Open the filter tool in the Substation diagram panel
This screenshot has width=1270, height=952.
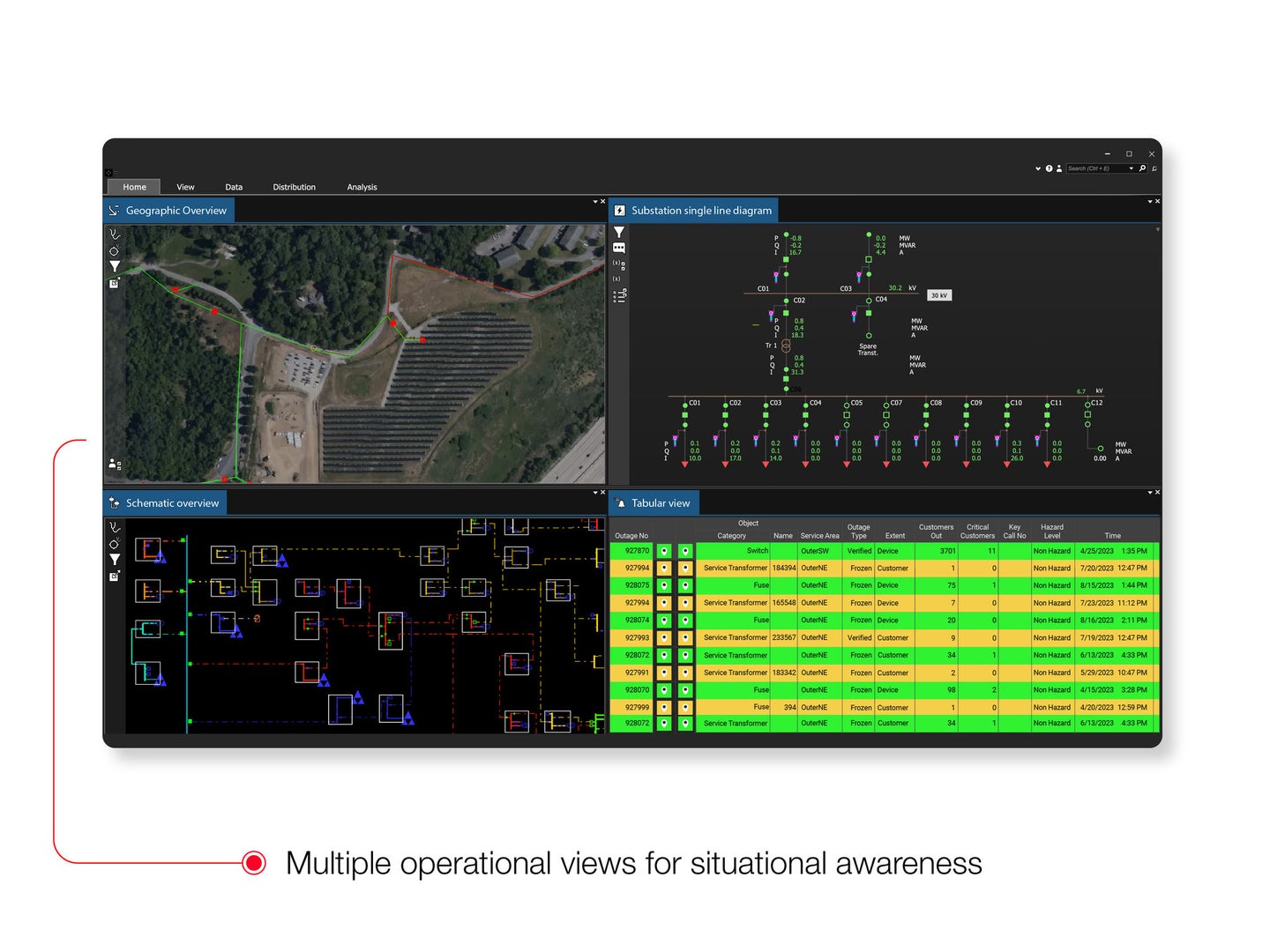click(619, 232)
